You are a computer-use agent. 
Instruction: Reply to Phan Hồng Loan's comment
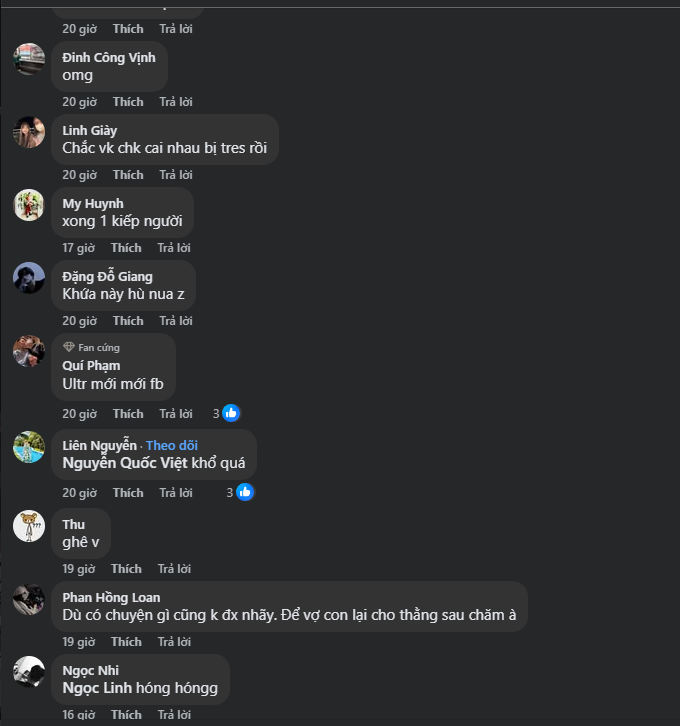174,642
